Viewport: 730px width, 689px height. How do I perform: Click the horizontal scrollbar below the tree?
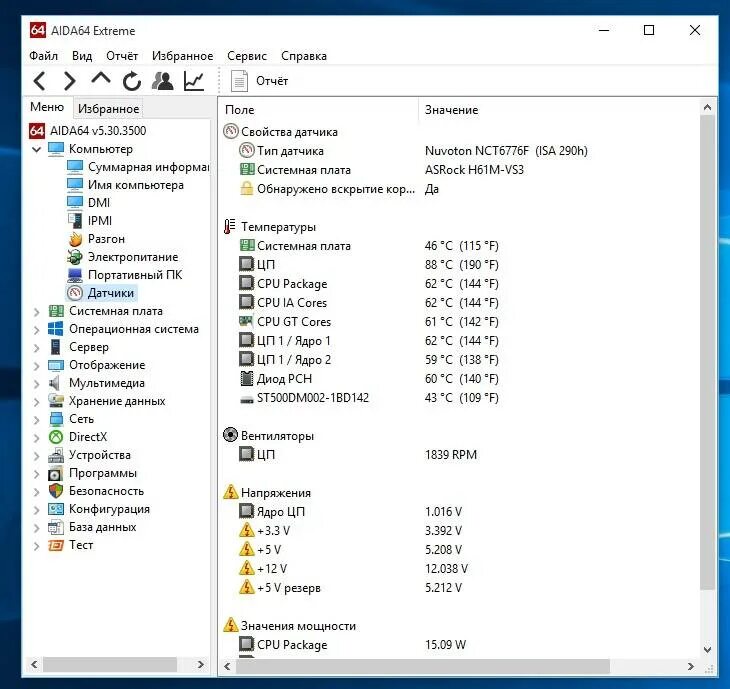(x=110, y=665)
